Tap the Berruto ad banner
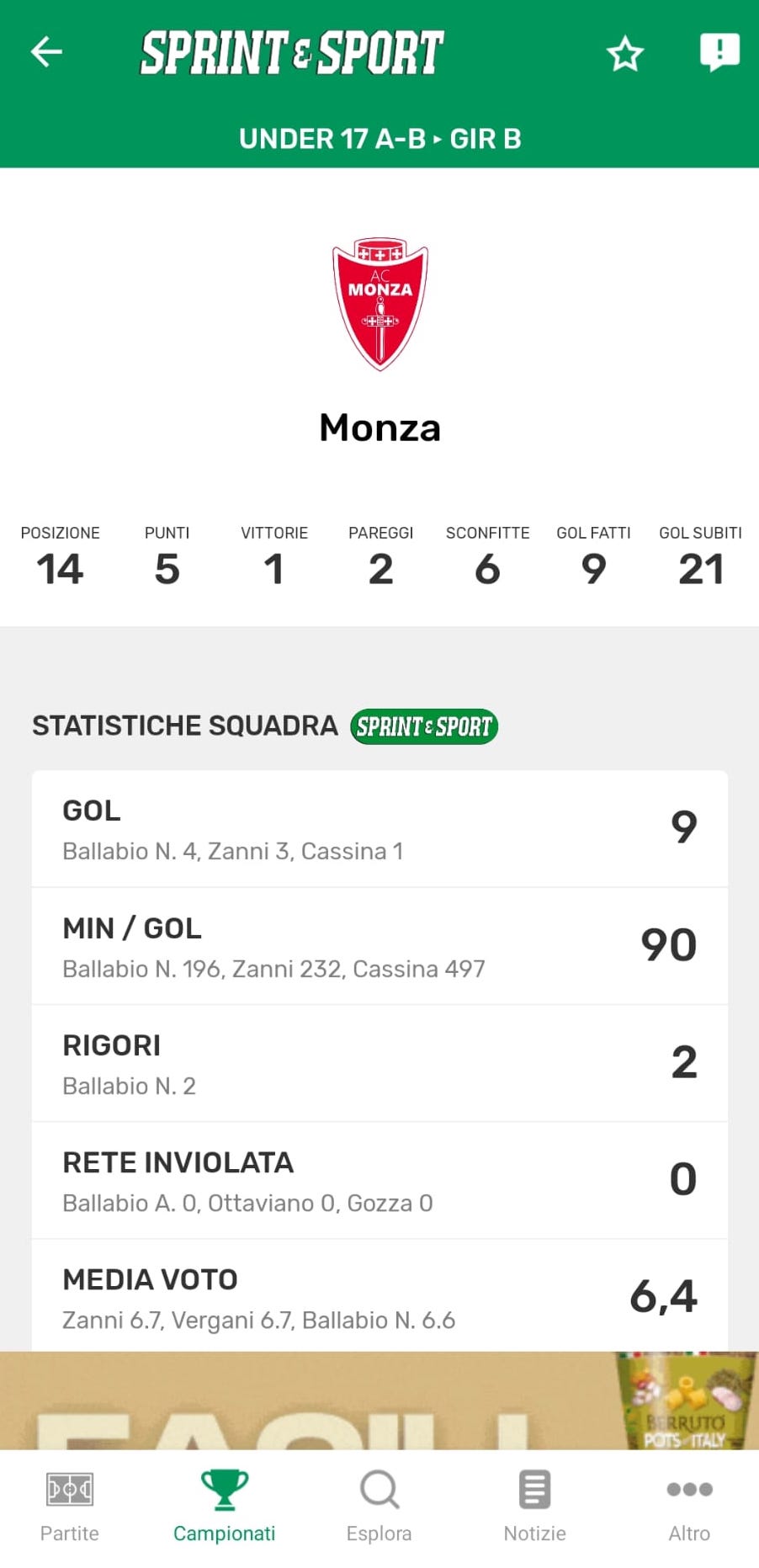Image resolution: width=759 pixels, height=1568 pixels. click(379, 1401)
